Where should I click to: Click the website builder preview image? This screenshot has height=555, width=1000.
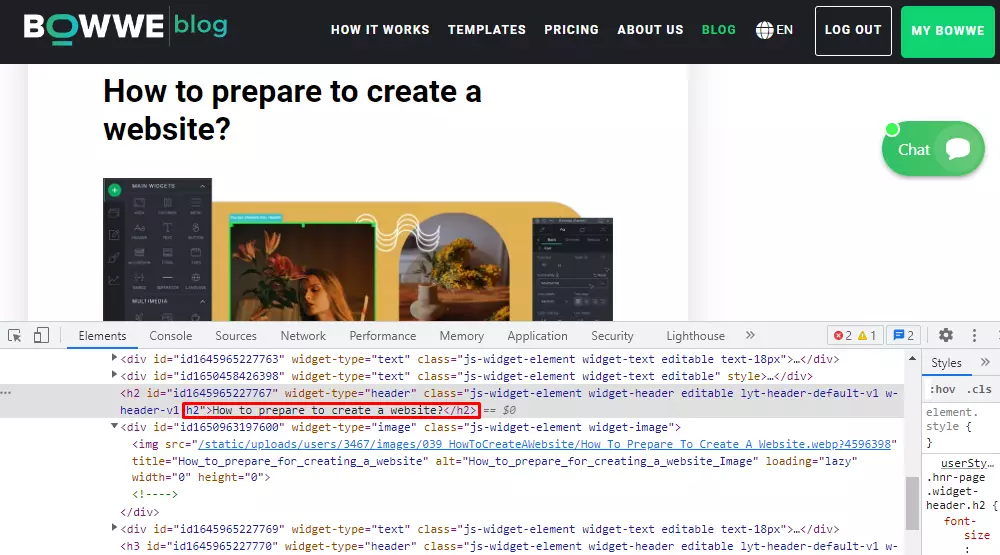pos(358,249)
